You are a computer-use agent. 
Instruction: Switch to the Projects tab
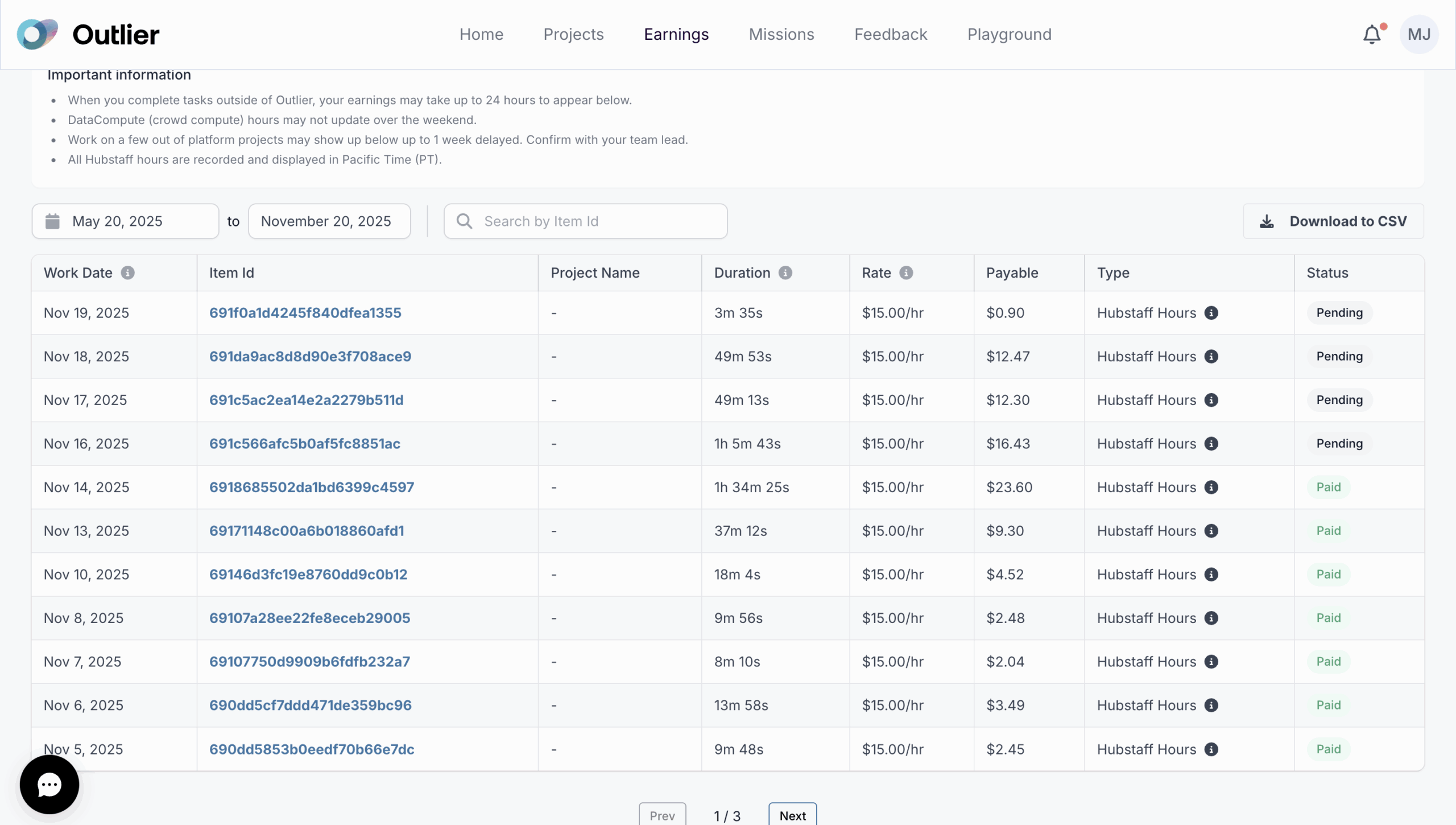point(573,35)
